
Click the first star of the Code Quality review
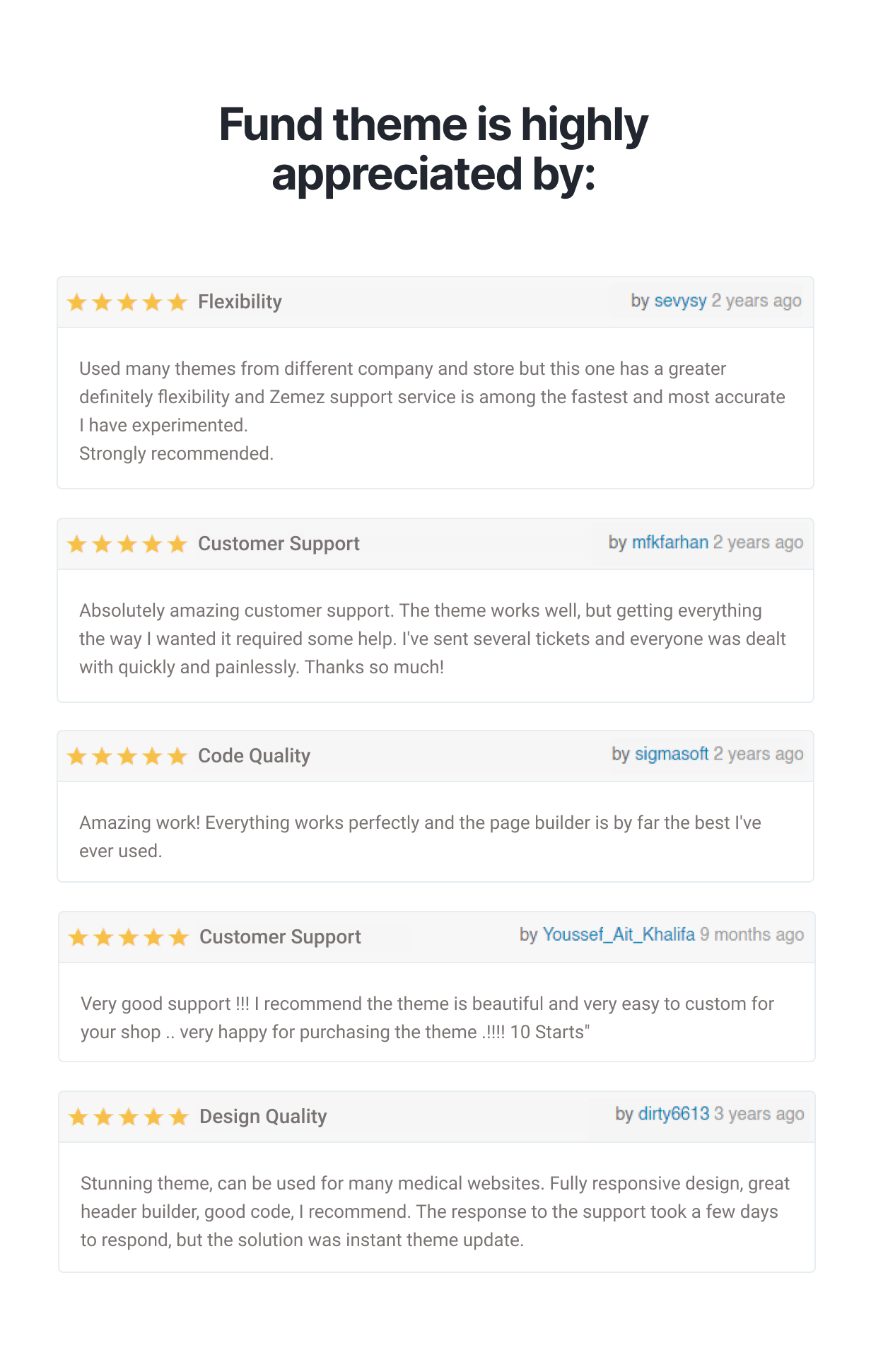pos(76,757)
